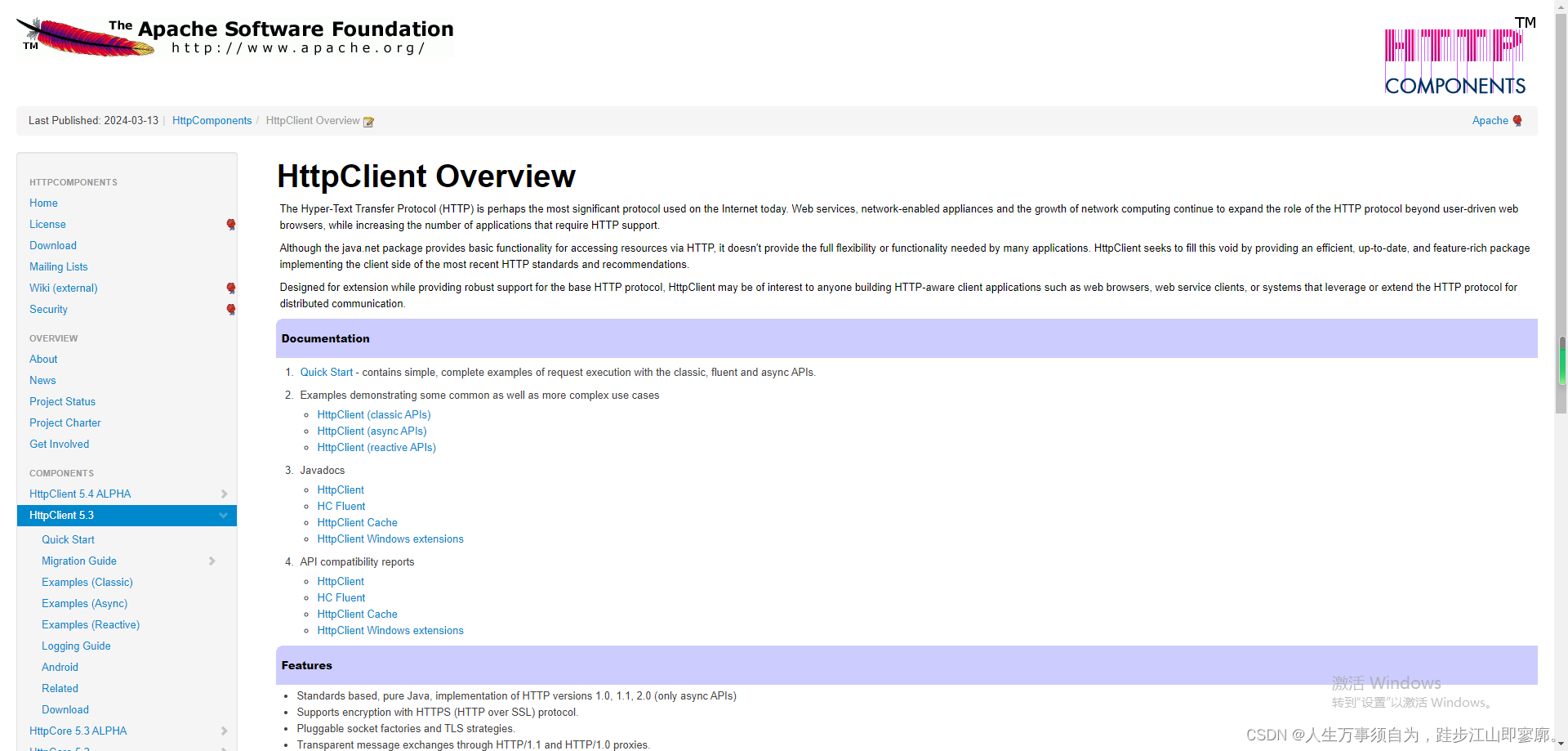Screen dimensions: 1568x751
Task: Open Logging Guide in sidebar
Action: [x=76, y=646]
